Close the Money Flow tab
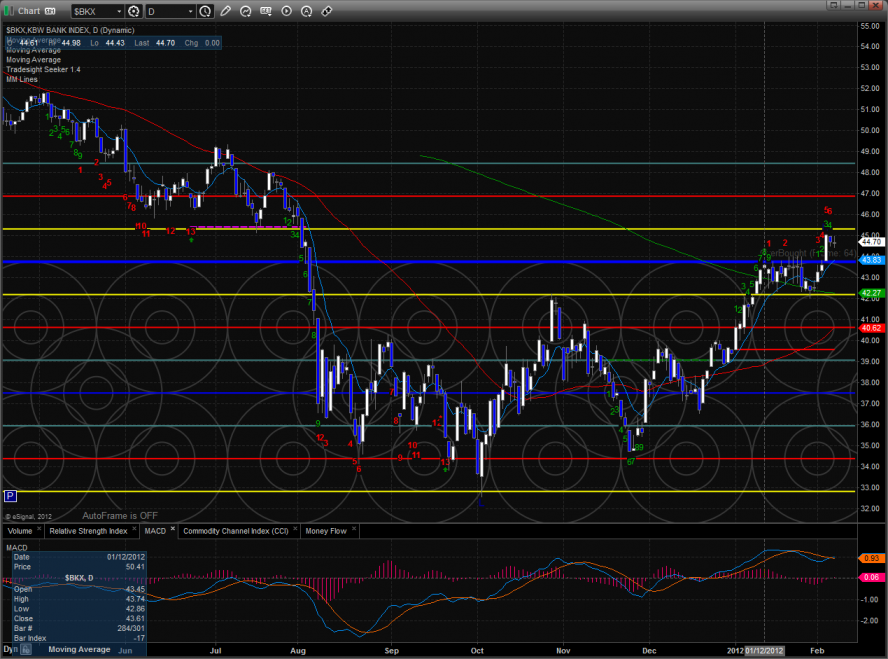The width and height of the screenshot is (888, 659). click(x=354, y=529)
